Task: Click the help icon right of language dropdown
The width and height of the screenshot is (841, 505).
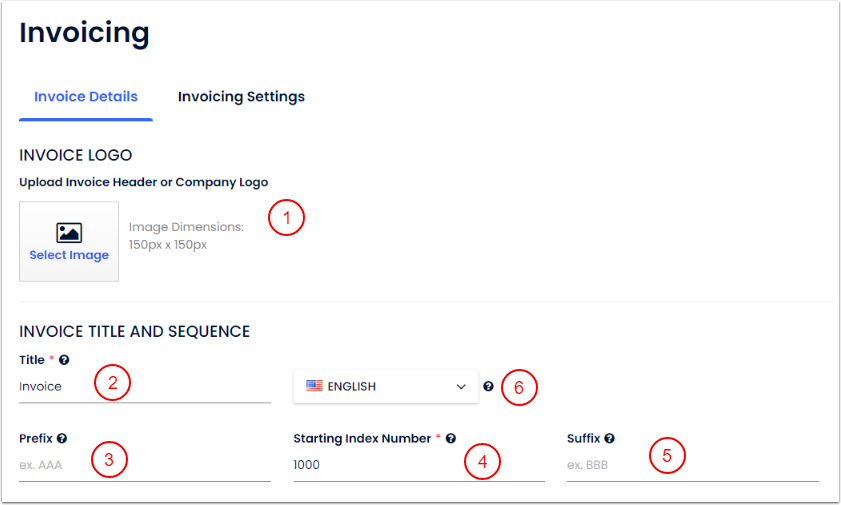Action: [488, 386]
